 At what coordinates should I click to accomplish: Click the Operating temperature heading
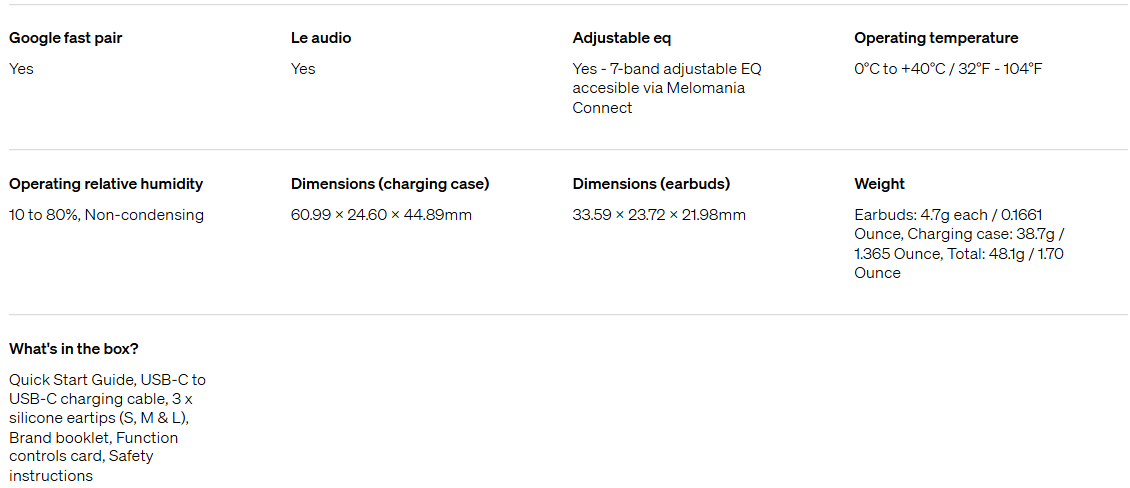[x=936, y=38]
